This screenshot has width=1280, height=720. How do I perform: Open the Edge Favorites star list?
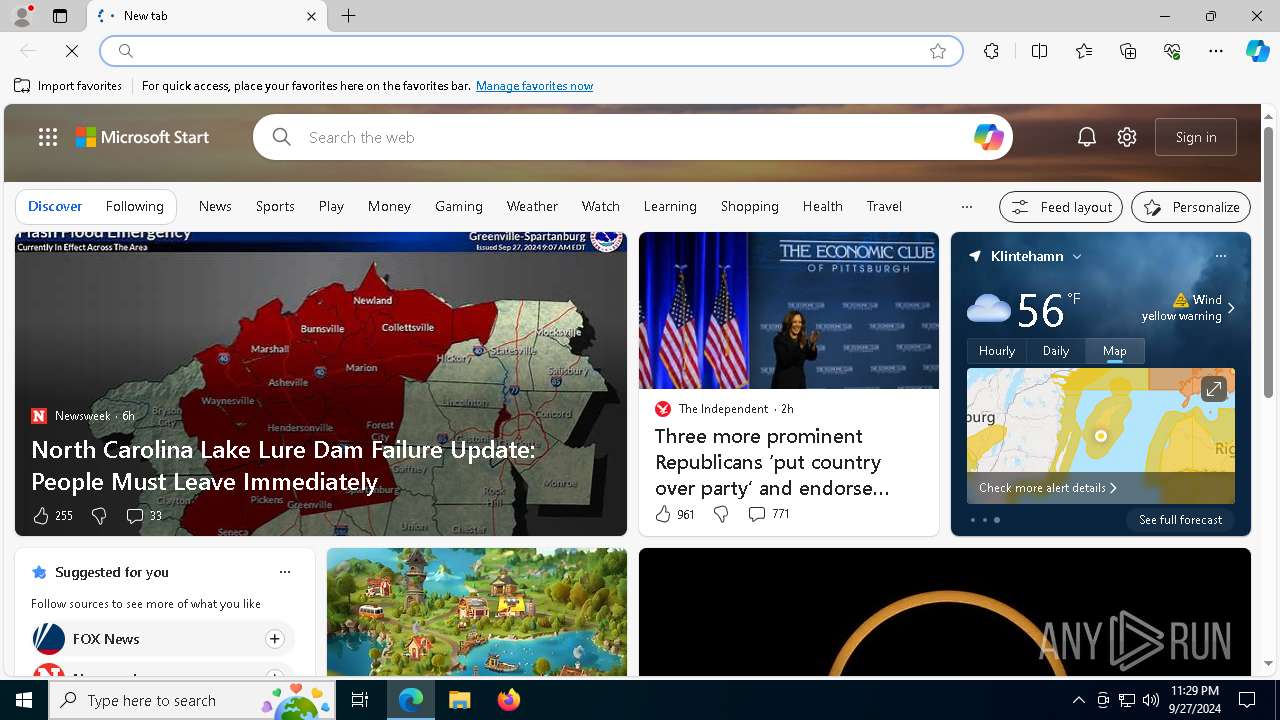pyautogui.click(x=1084, y=51)
